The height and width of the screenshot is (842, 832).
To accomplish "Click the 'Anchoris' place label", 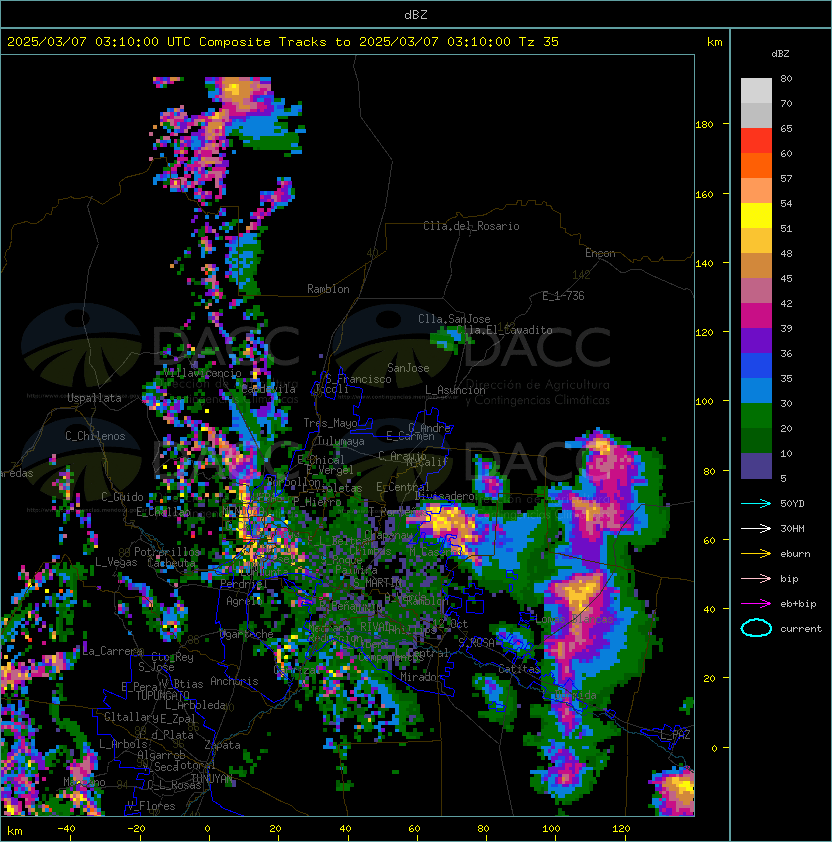I will point(234,681).
